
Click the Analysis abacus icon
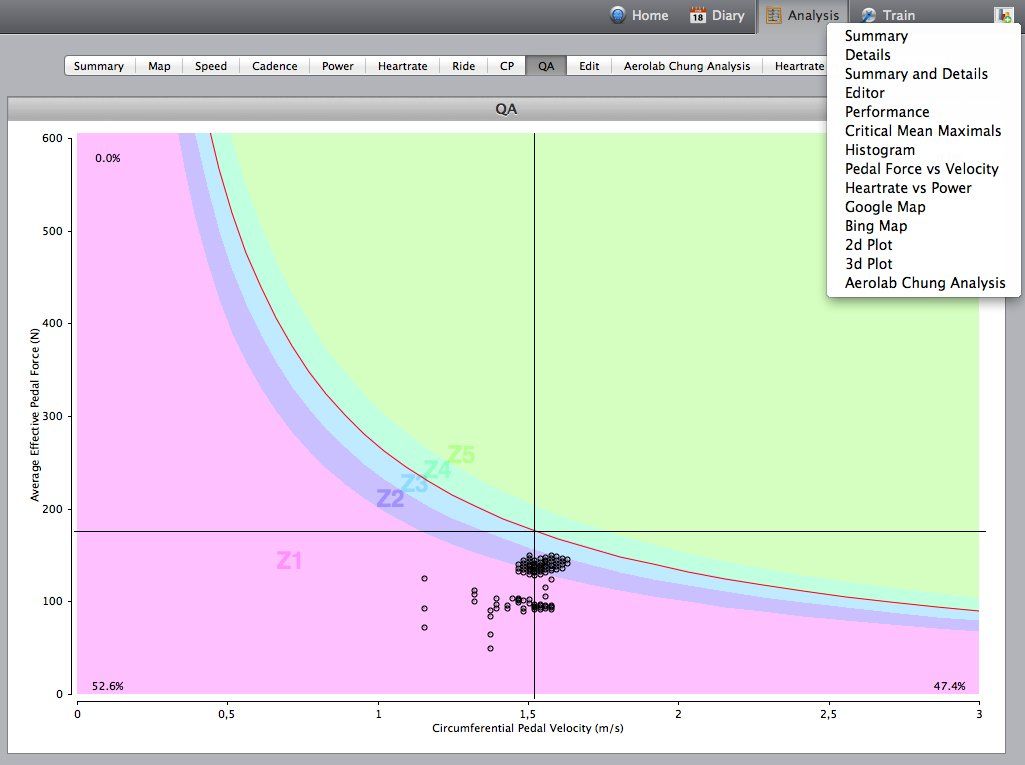tap(773, 15)
